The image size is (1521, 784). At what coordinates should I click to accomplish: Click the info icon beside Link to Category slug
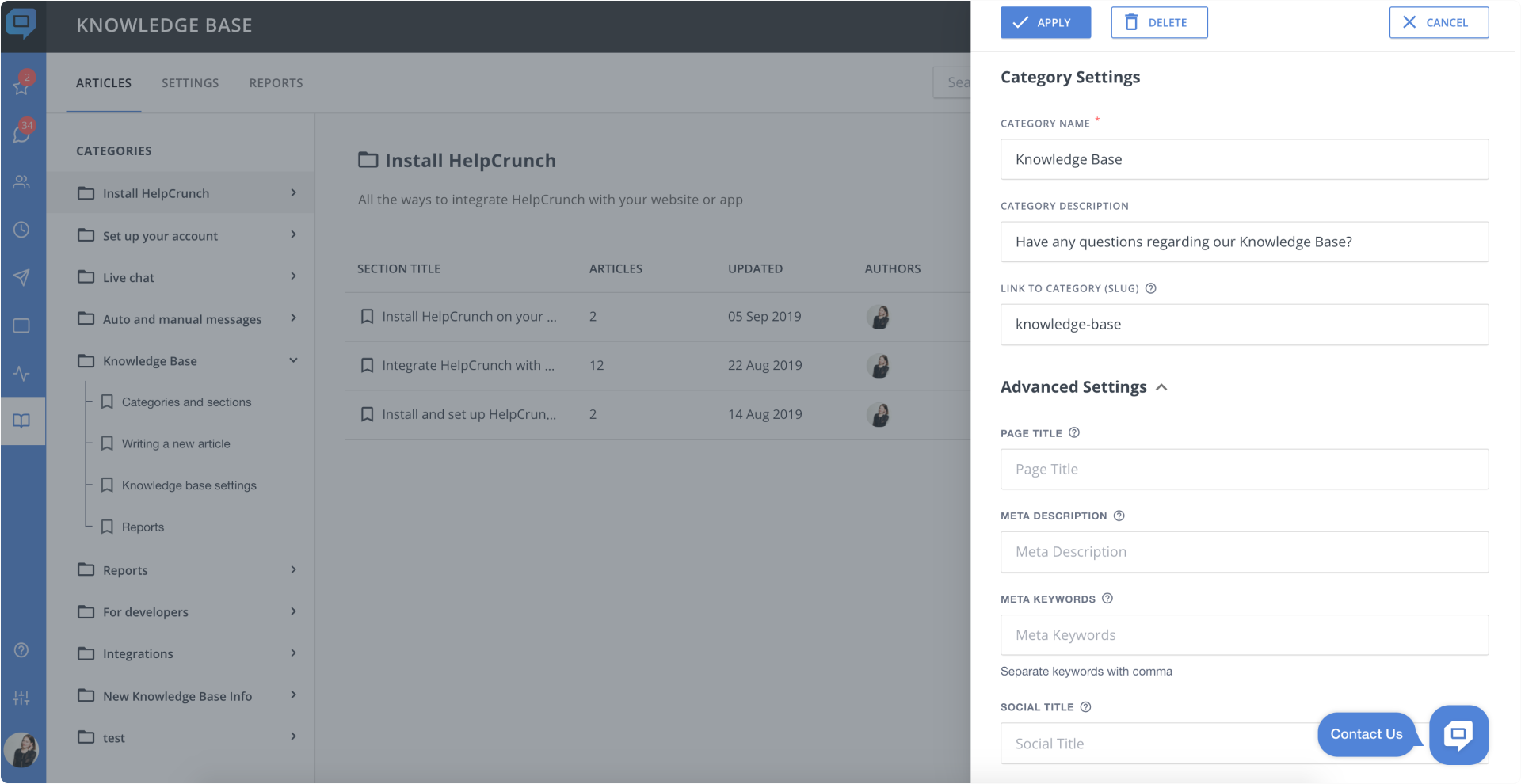point(1151,288)
